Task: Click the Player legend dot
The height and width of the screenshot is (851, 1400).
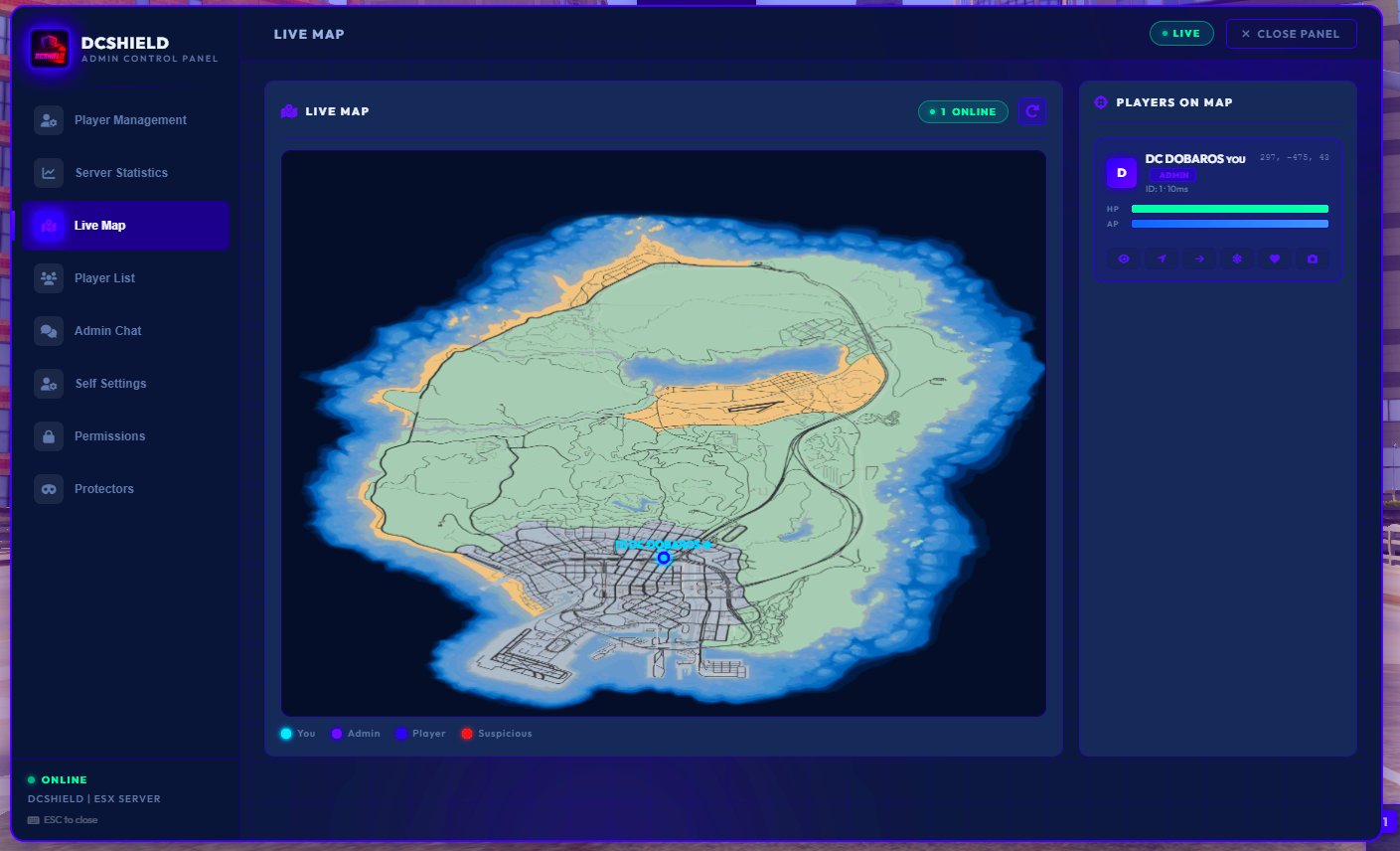Action: (401, 734)
